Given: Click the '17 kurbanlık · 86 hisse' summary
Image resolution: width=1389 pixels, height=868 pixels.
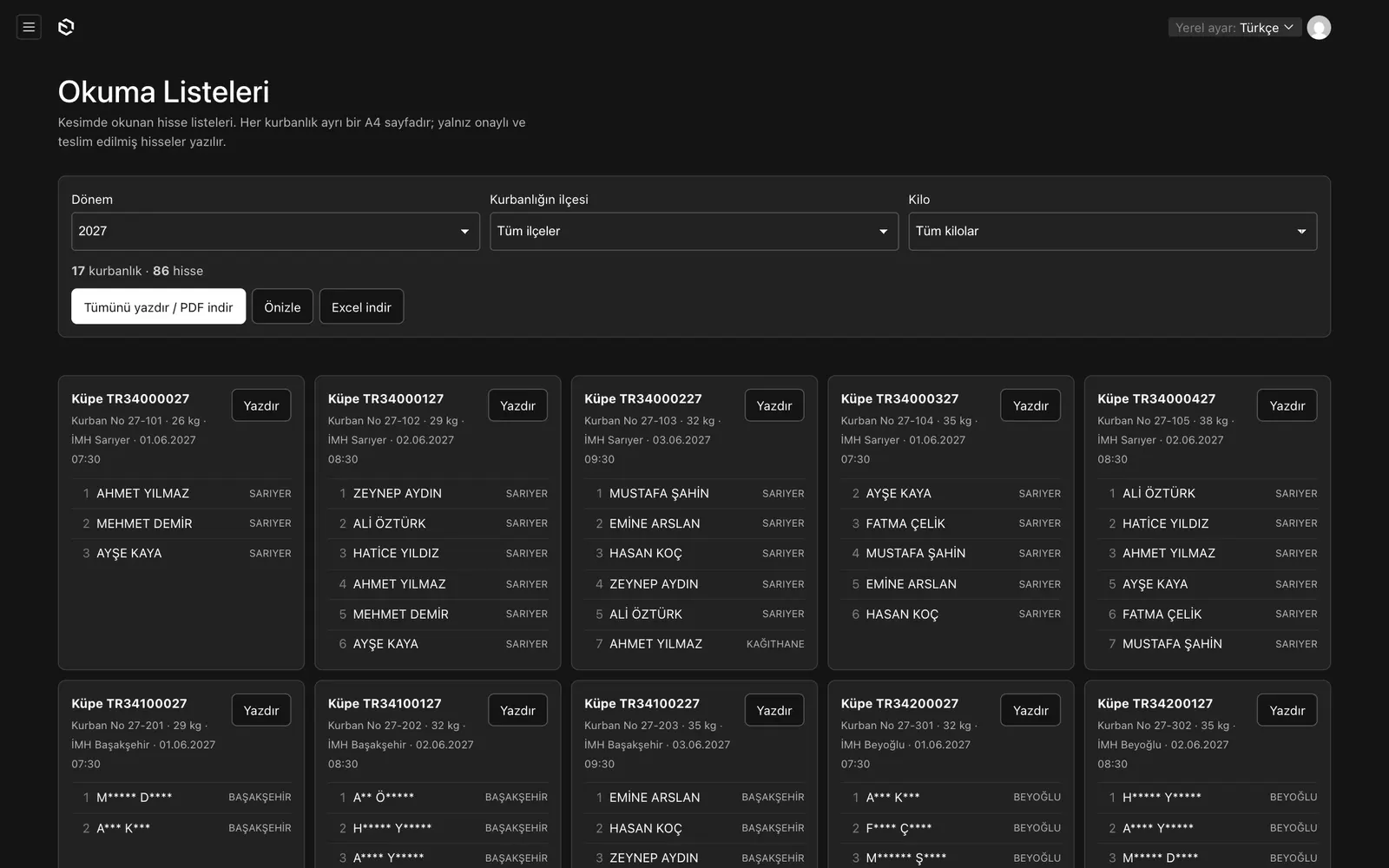Looking at the screenshot, I should coord(137,271).
